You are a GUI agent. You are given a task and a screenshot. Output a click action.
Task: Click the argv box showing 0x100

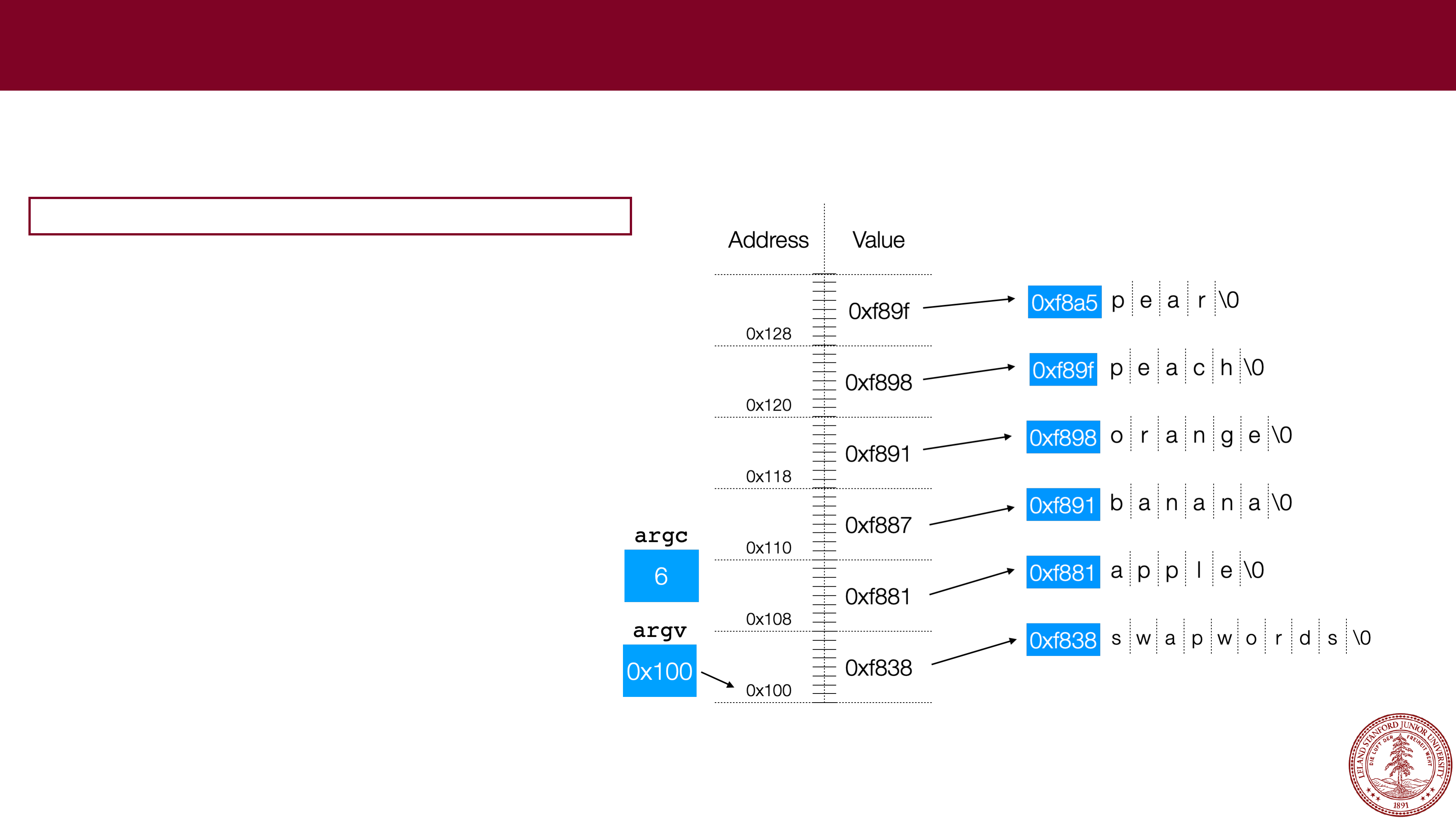point(659,671)
